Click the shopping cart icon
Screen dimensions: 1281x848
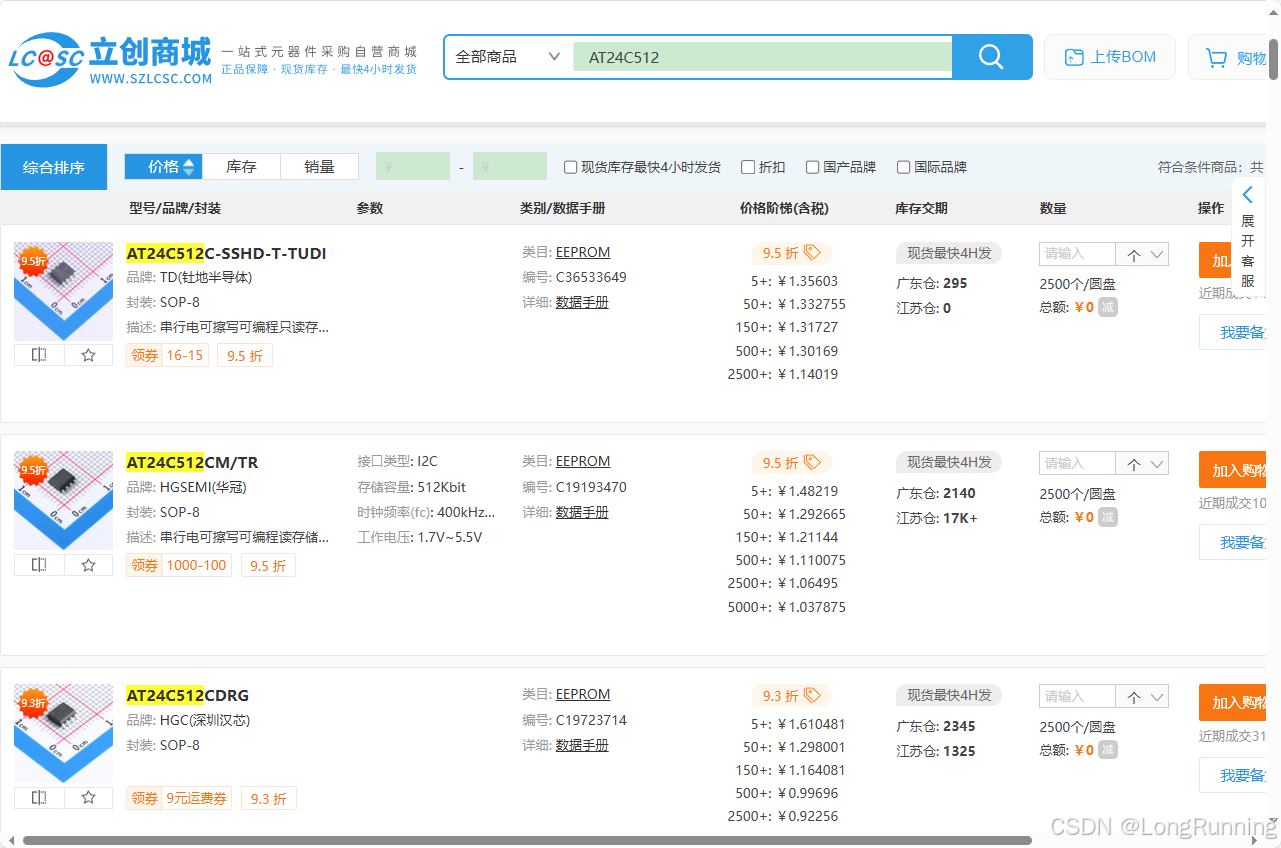1216,58
